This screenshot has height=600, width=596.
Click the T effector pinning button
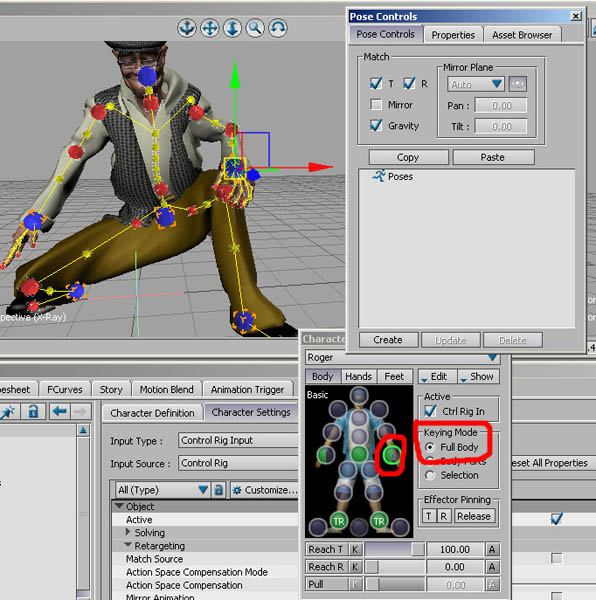(x=428, y=516)
